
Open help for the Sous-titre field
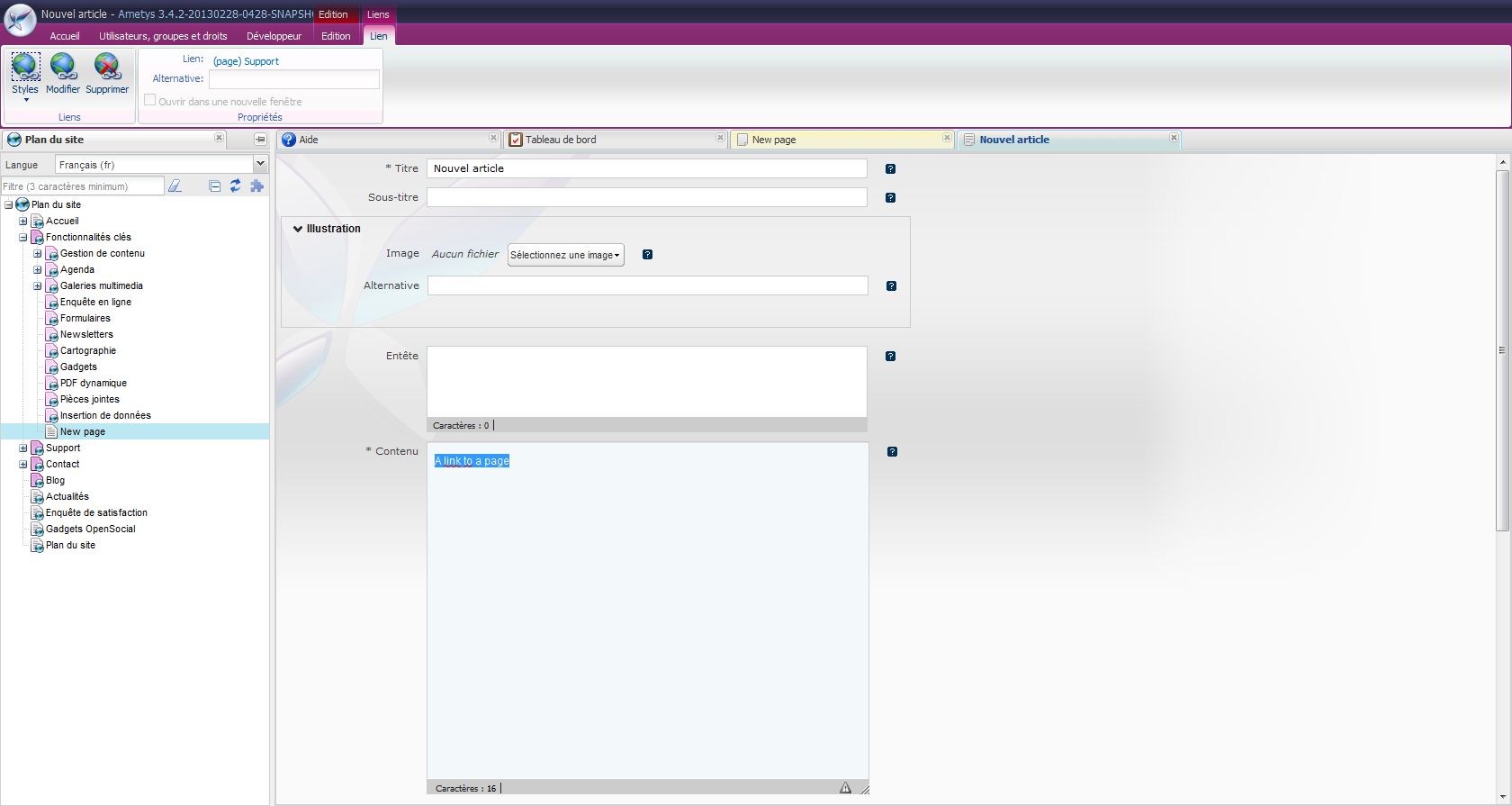click(x=890, y=197)
